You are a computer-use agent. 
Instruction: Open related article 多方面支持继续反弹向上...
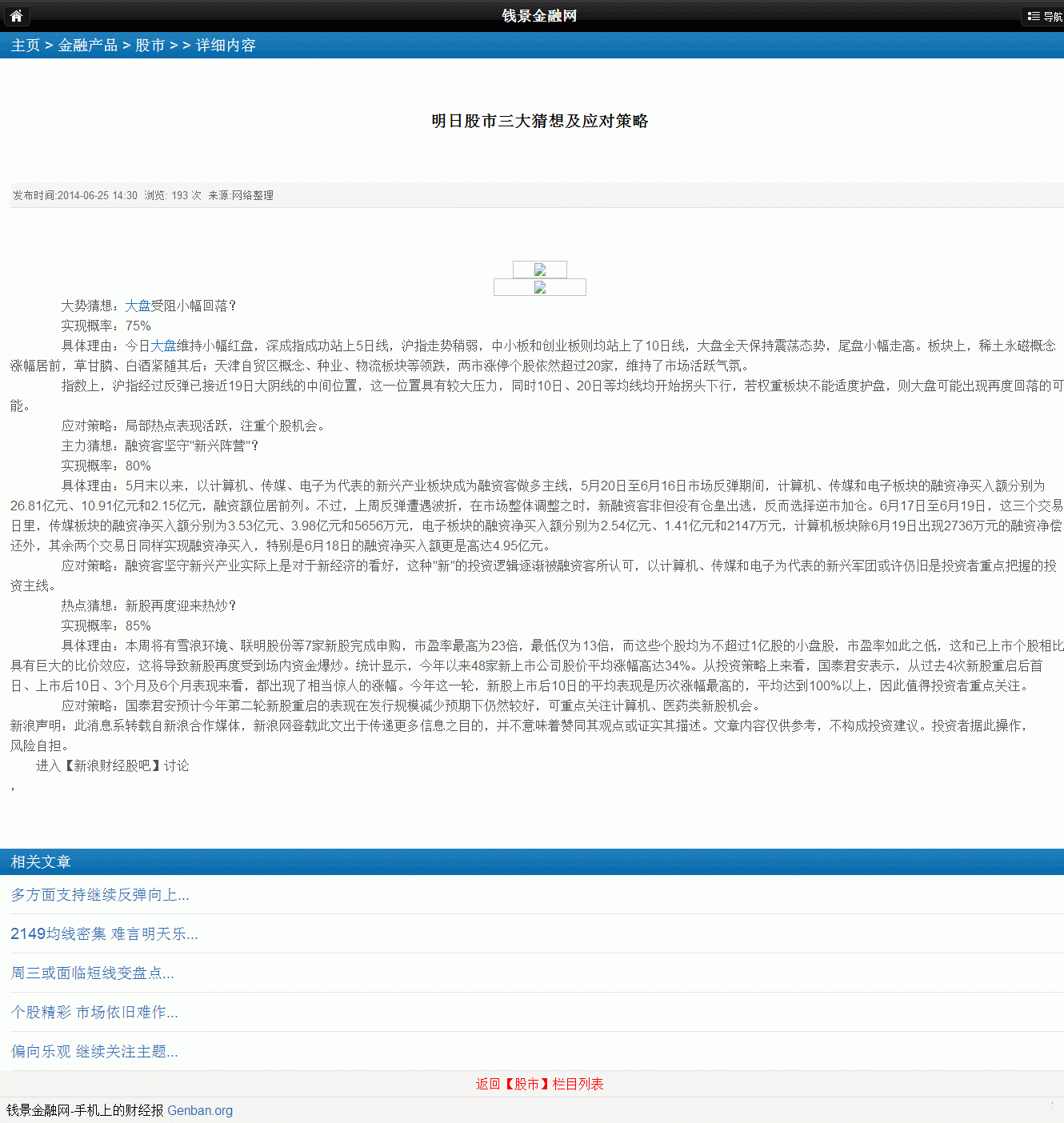pos(100,894)
